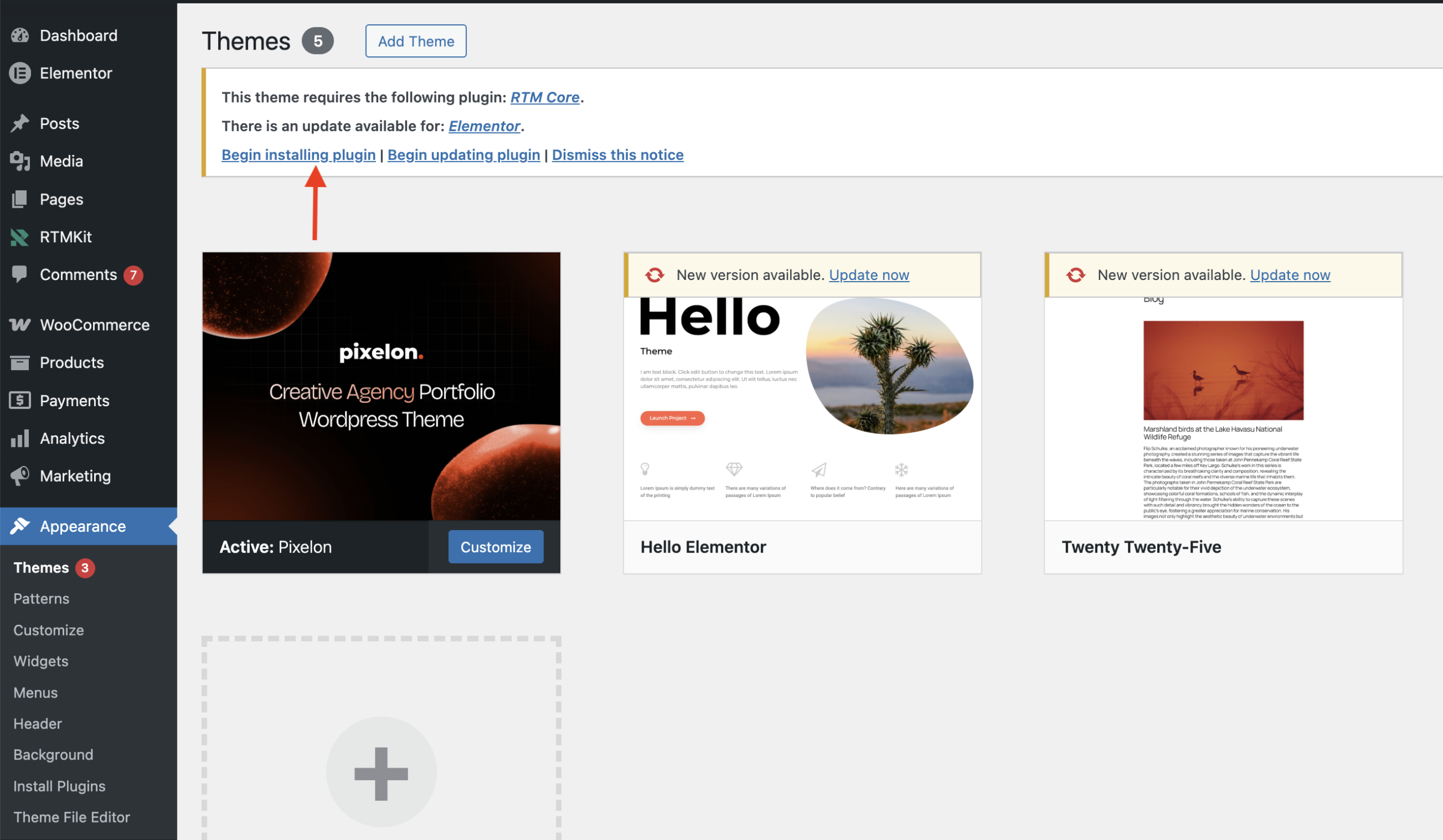Click the Payments dollar icon
1443x840 pixels.
click(20, 401)
